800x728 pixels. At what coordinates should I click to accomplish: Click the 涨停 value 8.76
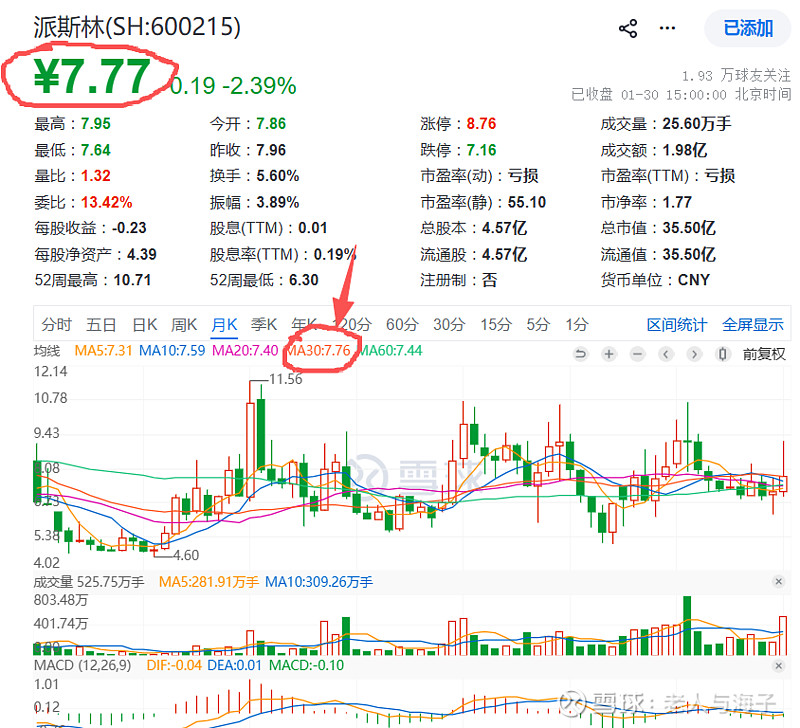point(481,123)
